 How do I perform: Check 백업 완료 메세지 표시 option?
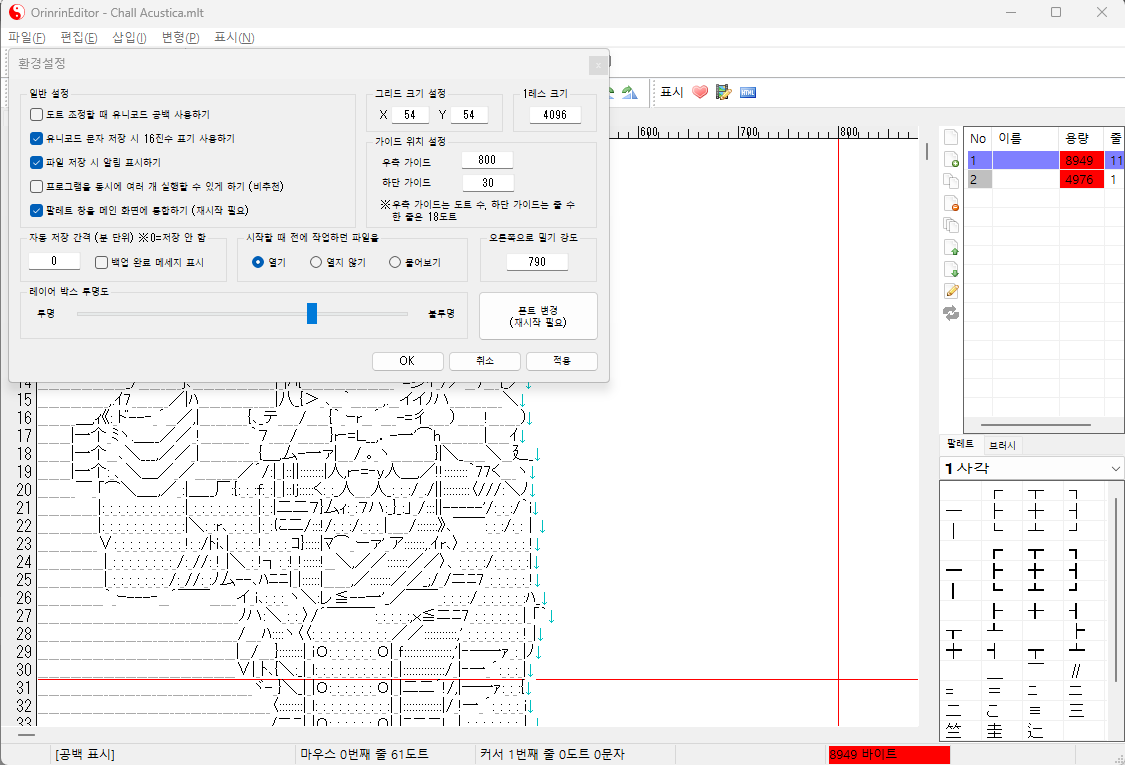101,262
